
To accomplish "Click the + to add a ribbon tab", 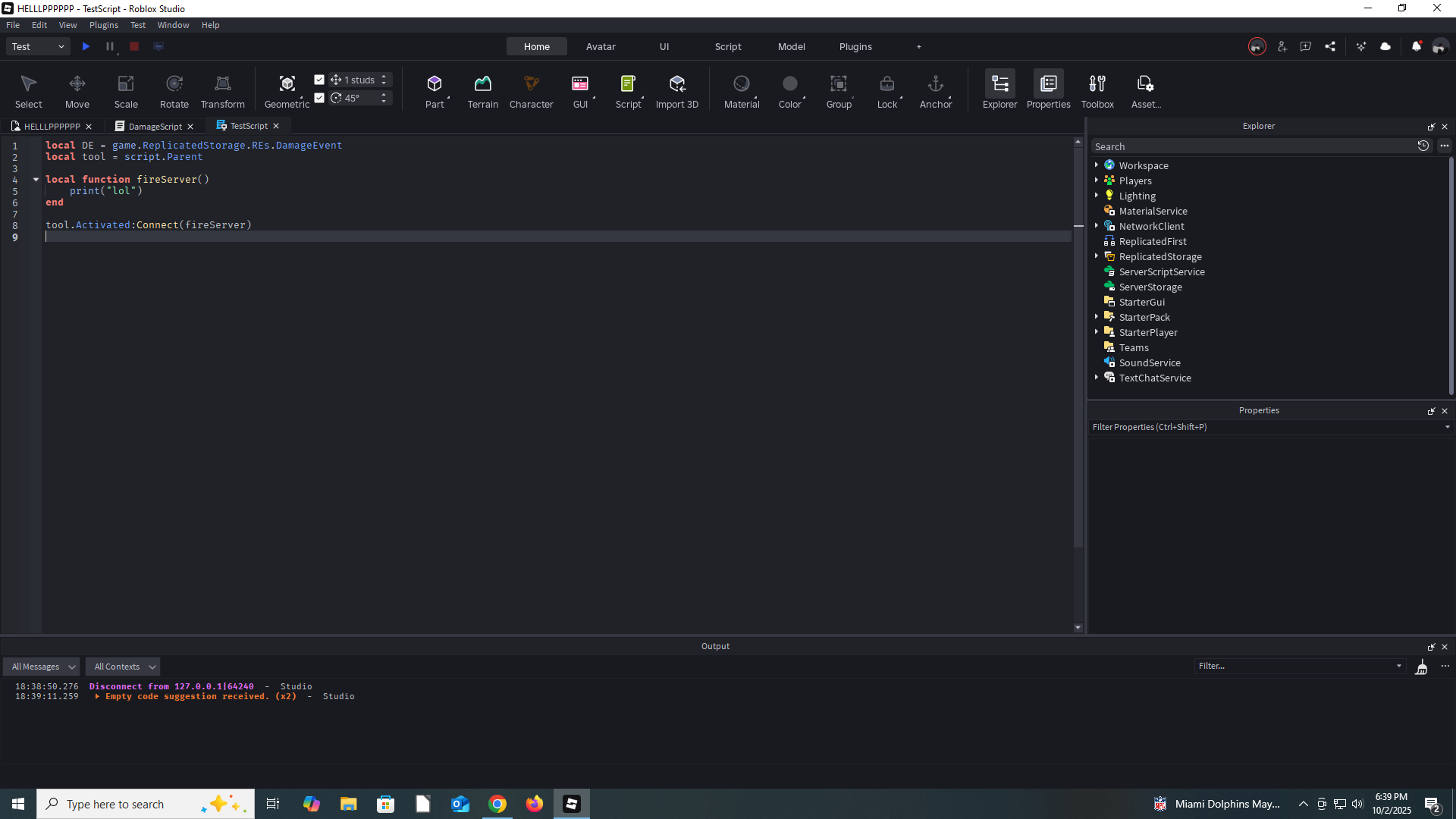I will (x=918, y=46).
